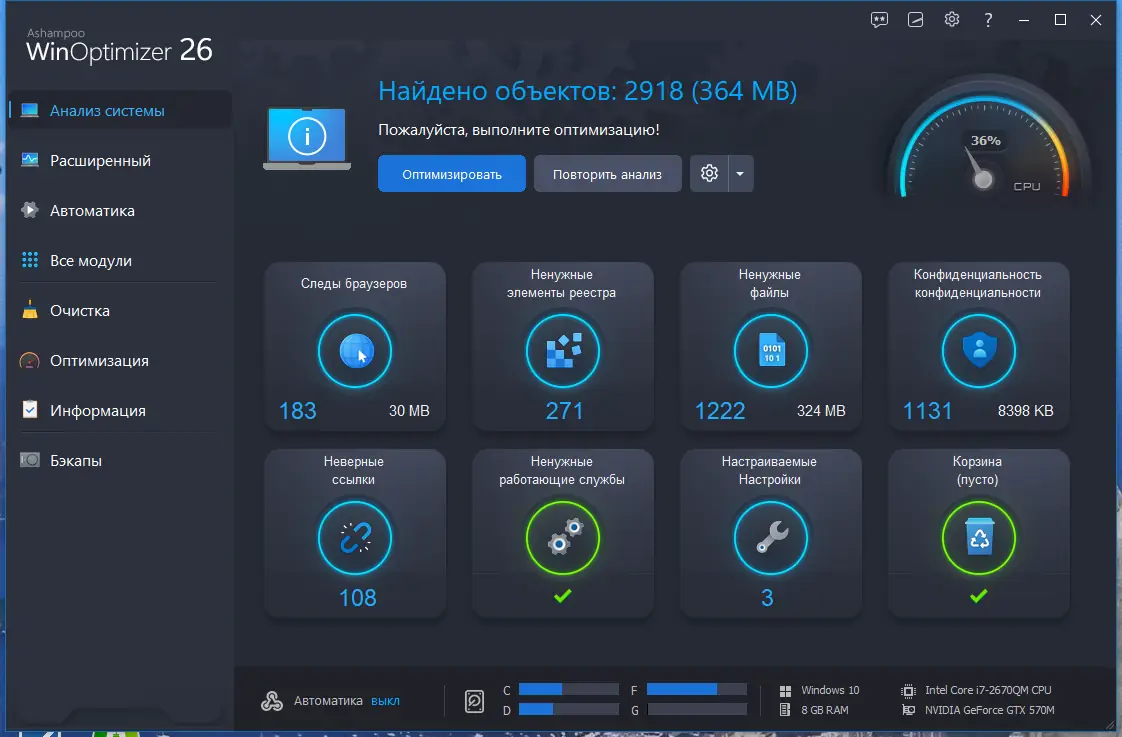Open the customizable settings wrench icon

point(770,538)
